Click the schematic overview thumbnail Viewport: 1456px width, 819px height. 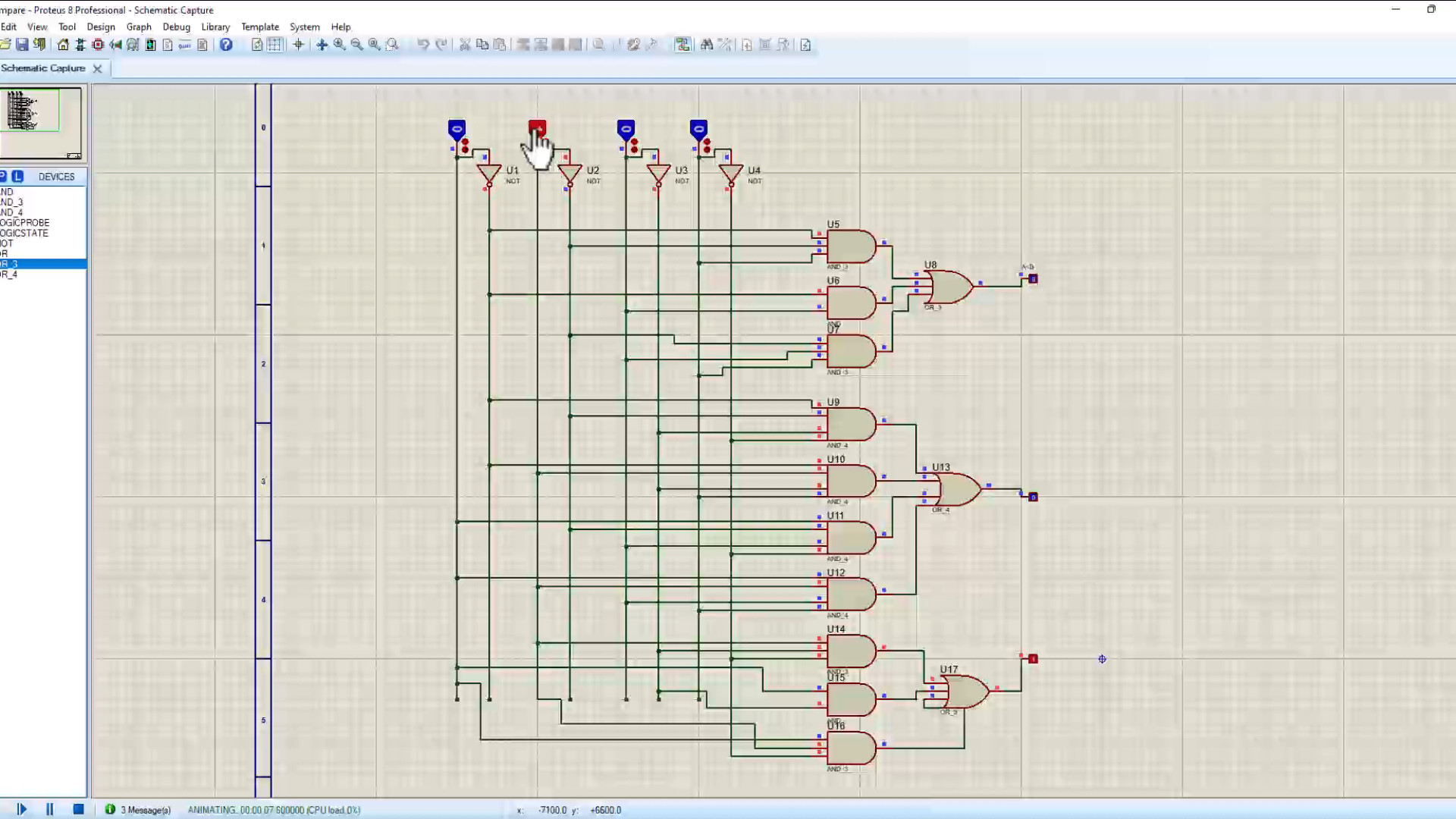point(42,121)
